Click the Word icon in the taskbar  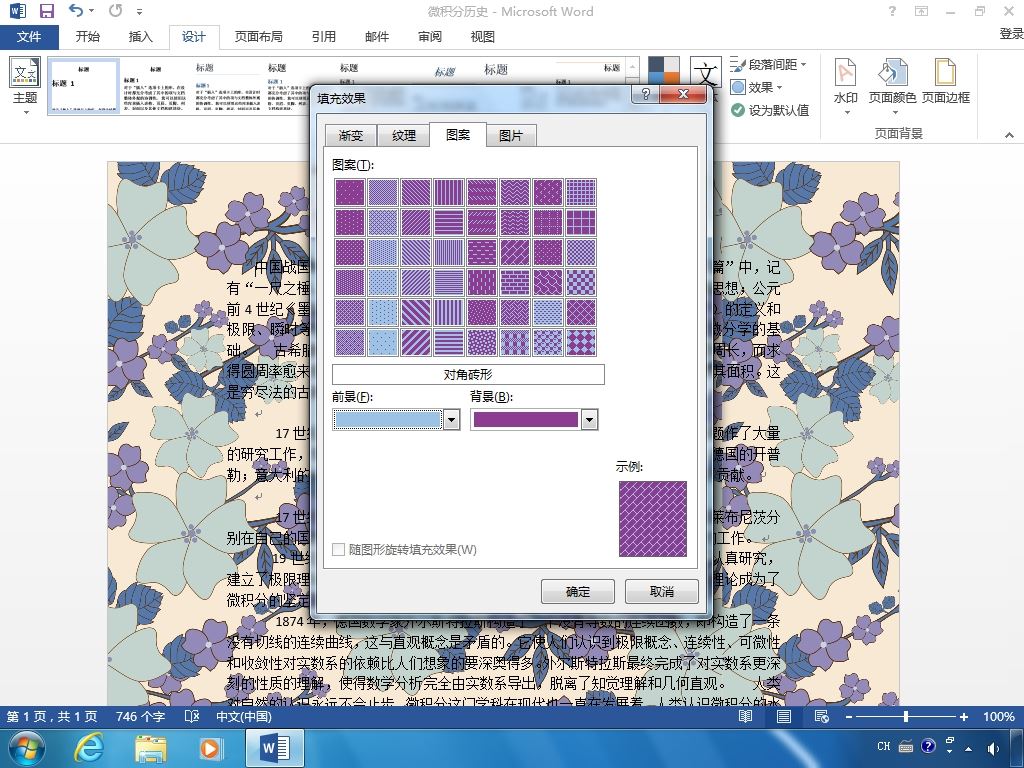[x=274, y=748]
